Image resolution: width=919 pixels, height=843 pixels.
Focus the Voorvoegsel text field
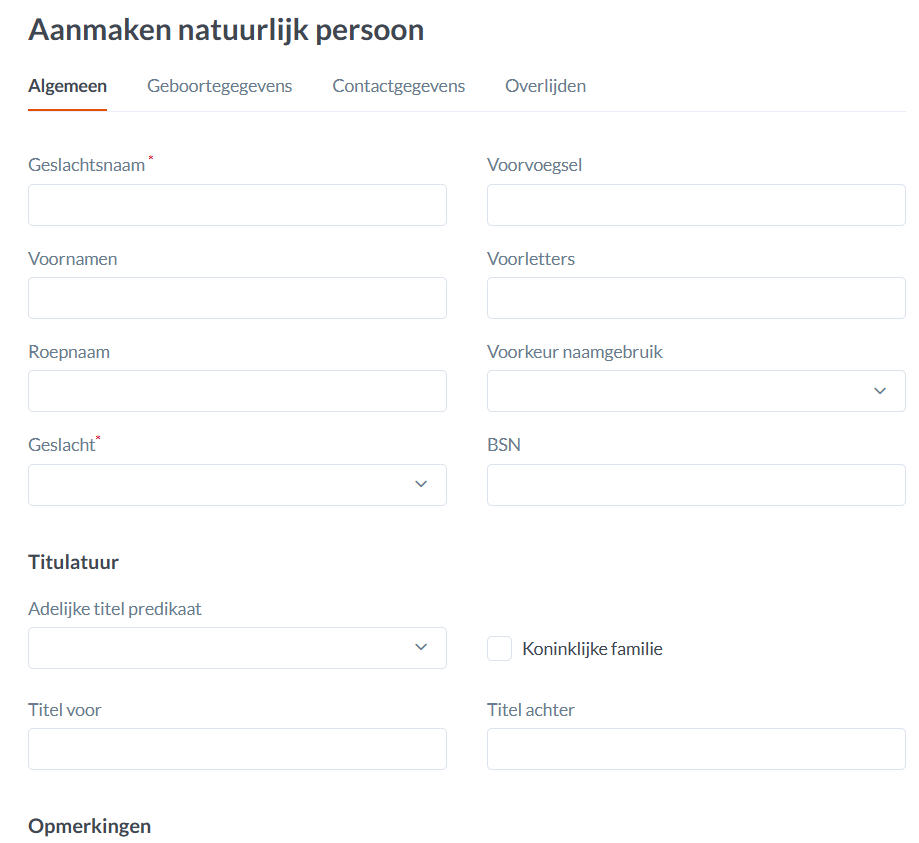(696, 205)
